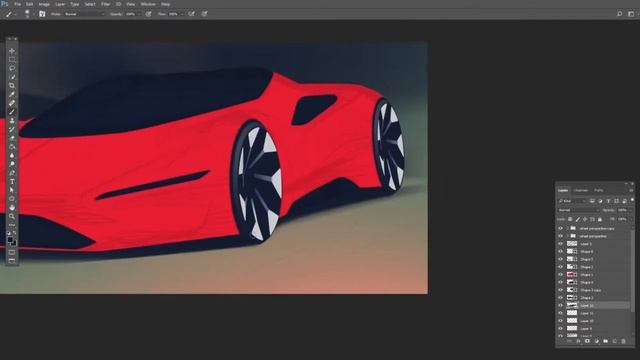Swap foreground and background colors
Viewport: 640px width, 360px height.
coord(15,233)
